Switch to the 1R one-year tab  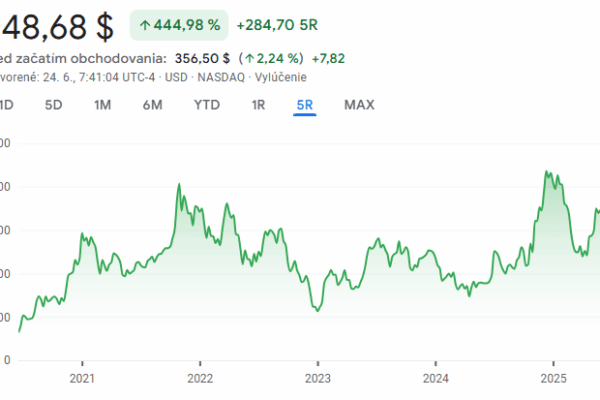coord(258,105)
